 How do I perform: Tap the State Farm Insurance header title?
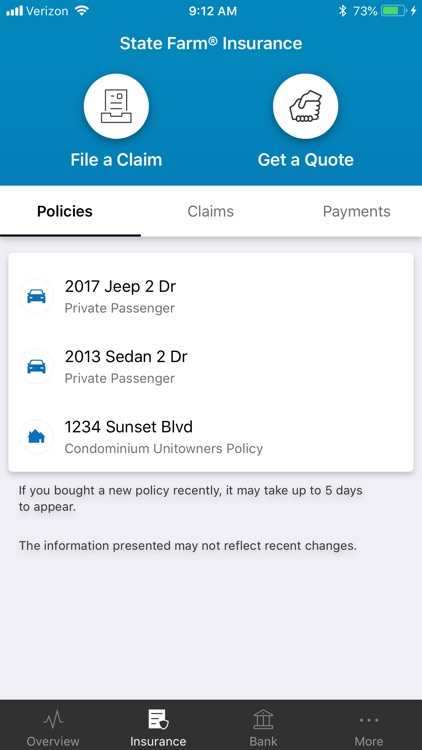click(x=211, y=44)
